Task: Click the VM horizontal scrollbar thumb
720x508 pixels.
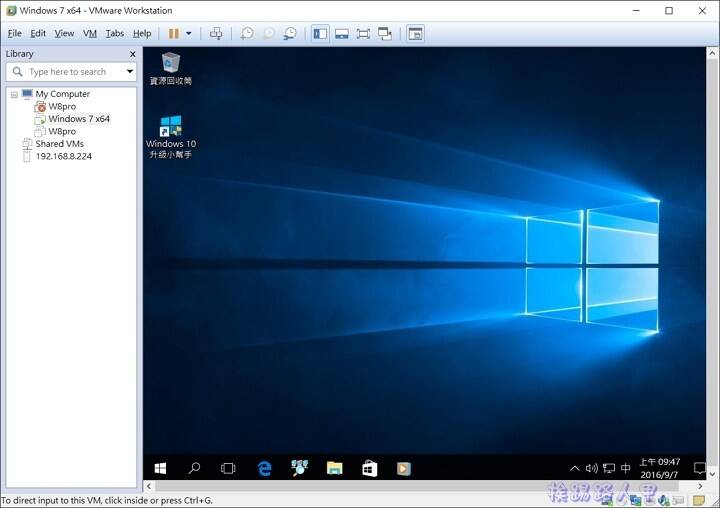Action: [416, 486]
